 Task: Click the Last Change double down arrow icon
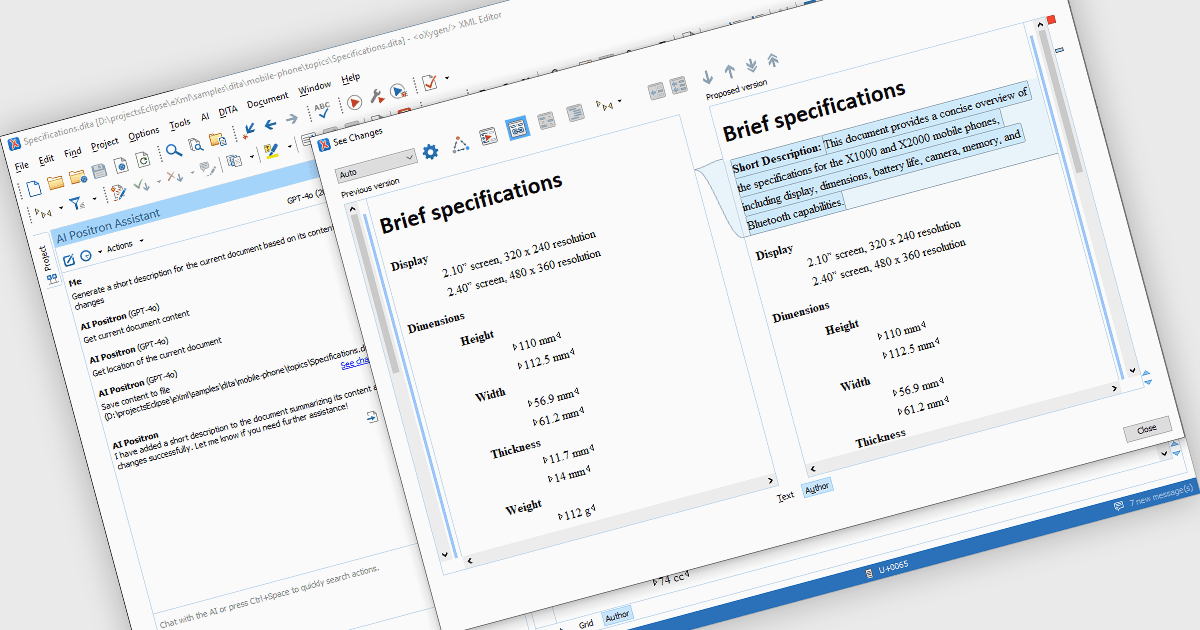(x=751, y=65)
